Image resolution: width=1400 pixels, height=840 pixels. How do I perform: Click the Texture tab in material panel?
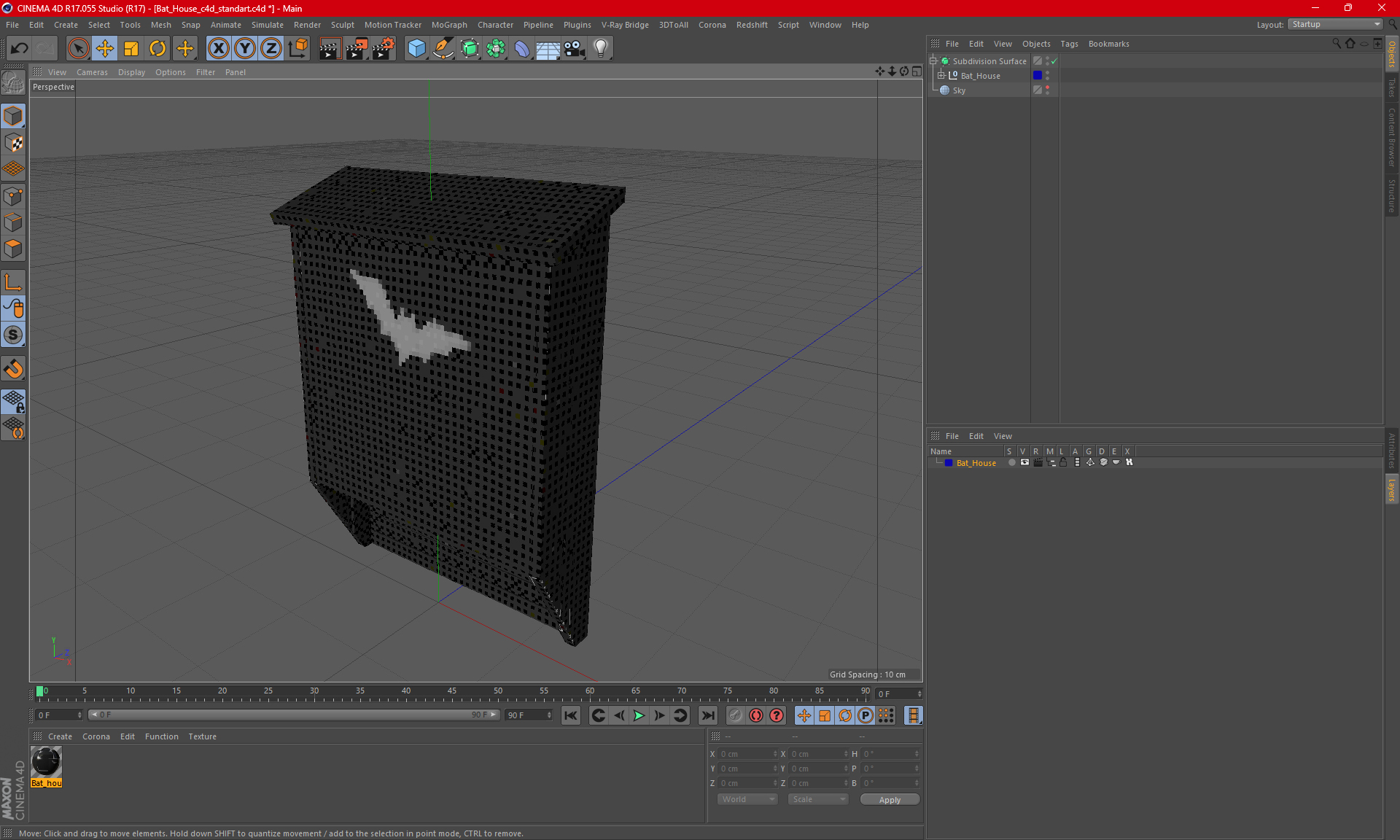coord(202,736)
